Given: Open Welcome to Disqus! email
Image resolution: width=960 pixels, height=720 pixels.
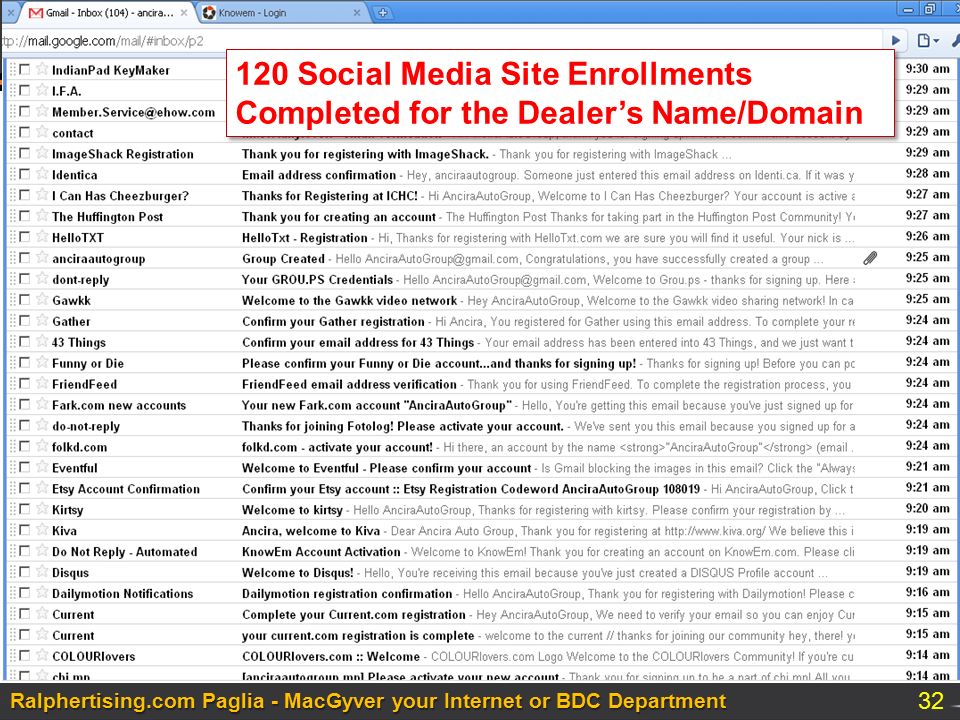Looking at the screenshot, I should 298,572.
